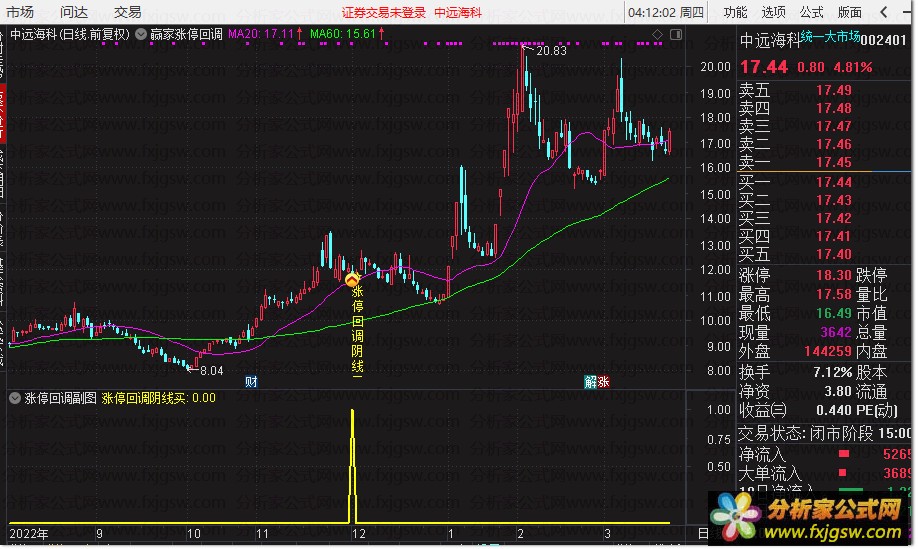Click the MA60: 15.61 indicator label
Viewport: 918px width, 549px height.
coord(347,34)
